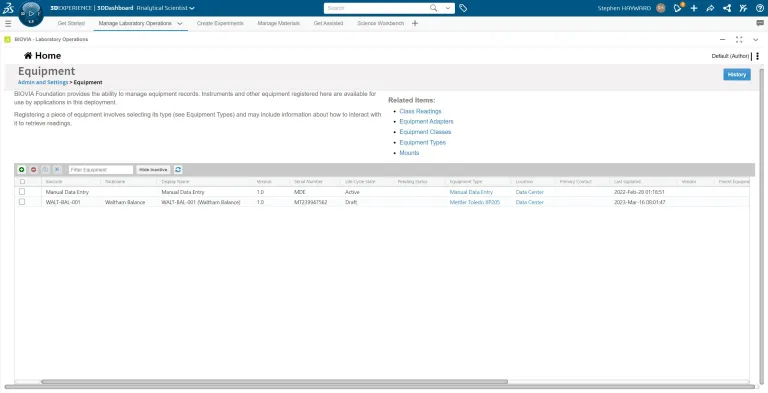Sort by the Last Updated column header

(x=627, y=182)
